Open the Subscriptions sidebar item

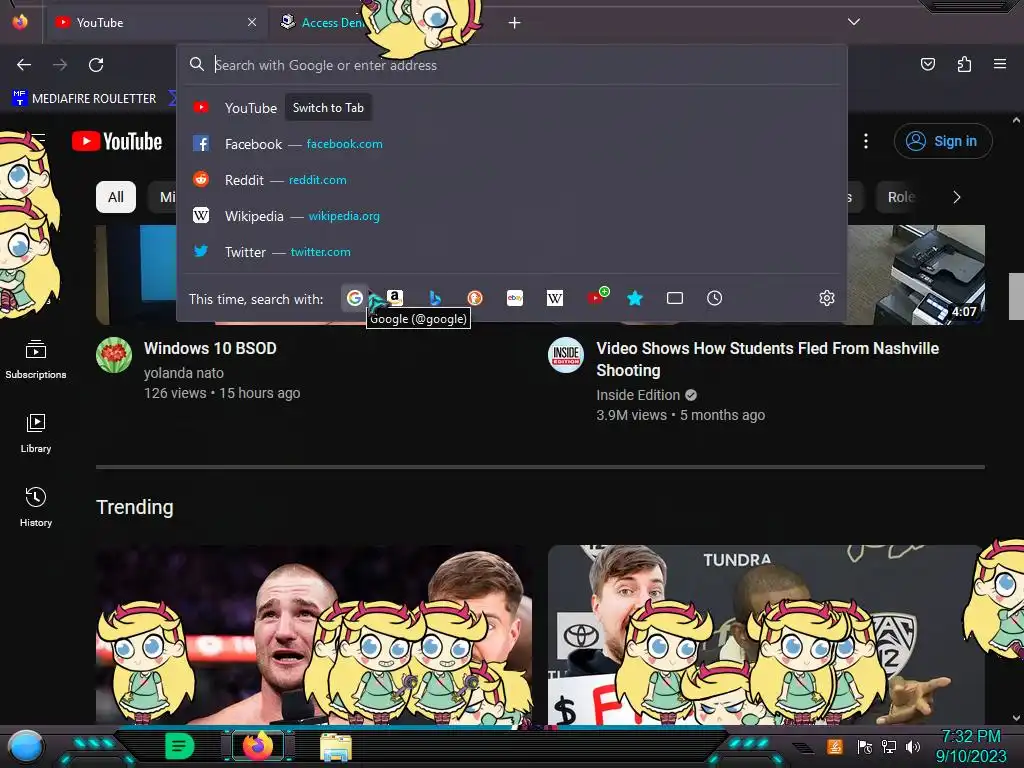click(36, 360)
